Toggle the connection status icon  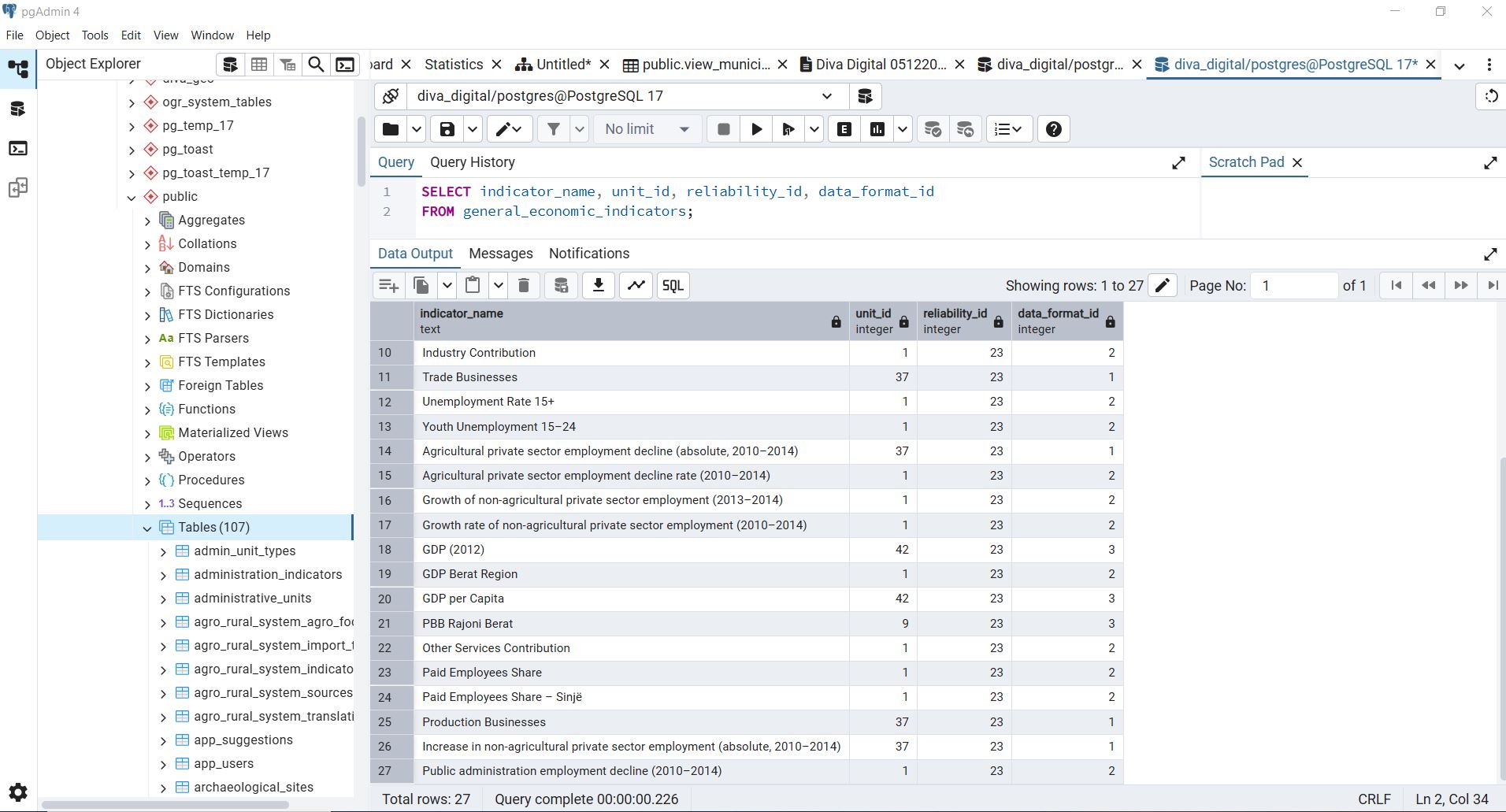(391, 96)
